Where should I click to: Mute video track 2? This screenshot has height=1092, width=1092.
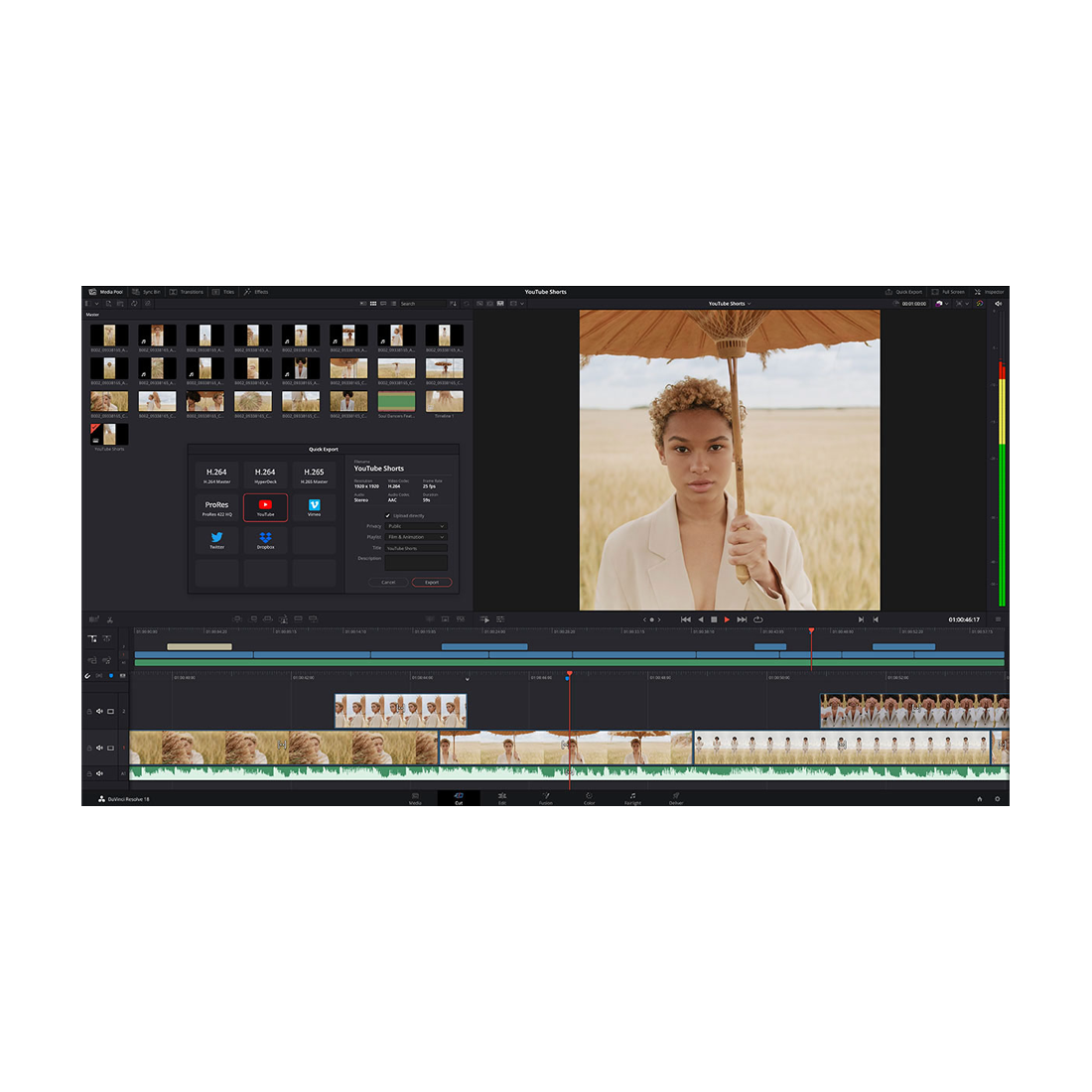99,711
